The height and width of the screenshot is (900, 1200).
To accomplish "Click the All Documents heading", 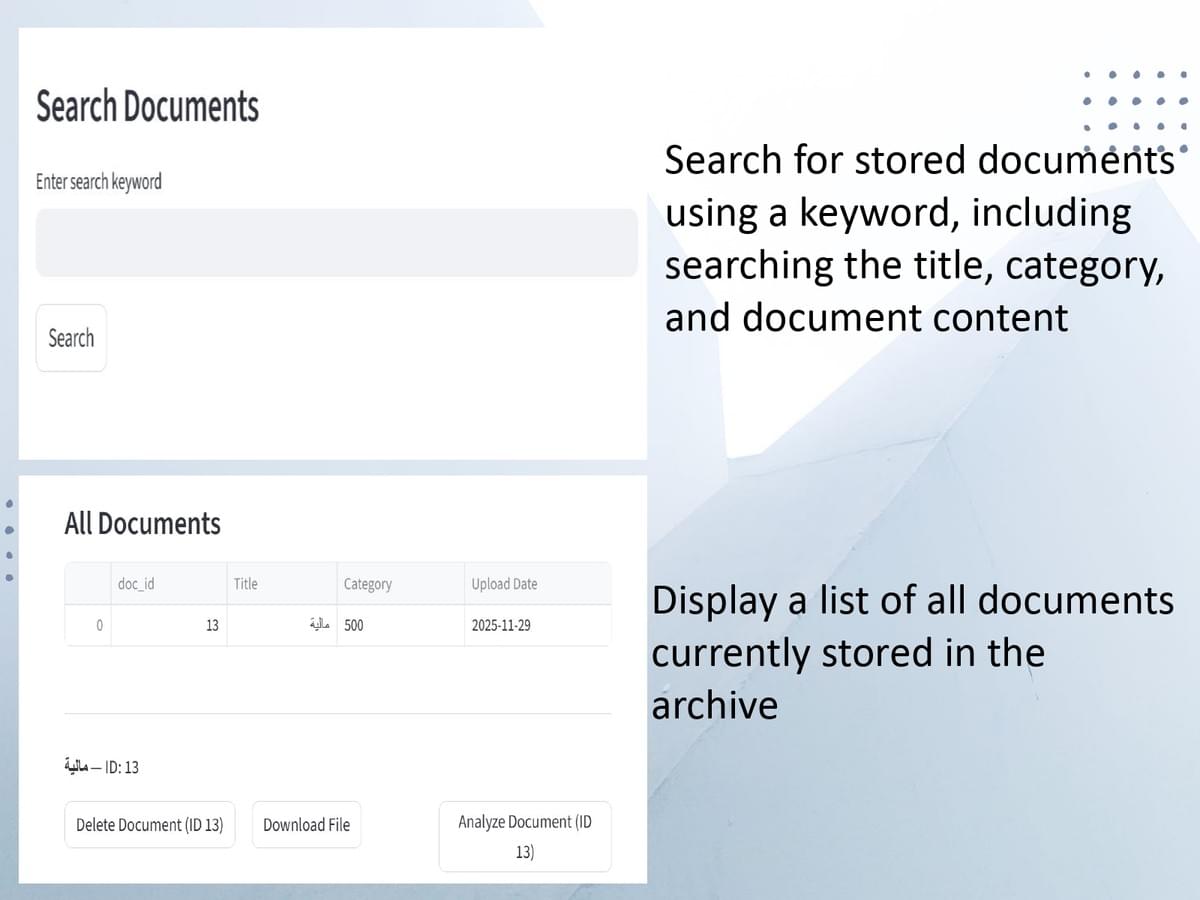I will pyautogui.click(x=142, y=523).
